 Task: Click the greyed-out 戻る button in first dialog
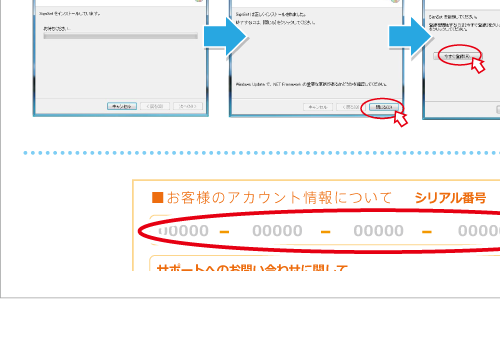pos(155,106)
